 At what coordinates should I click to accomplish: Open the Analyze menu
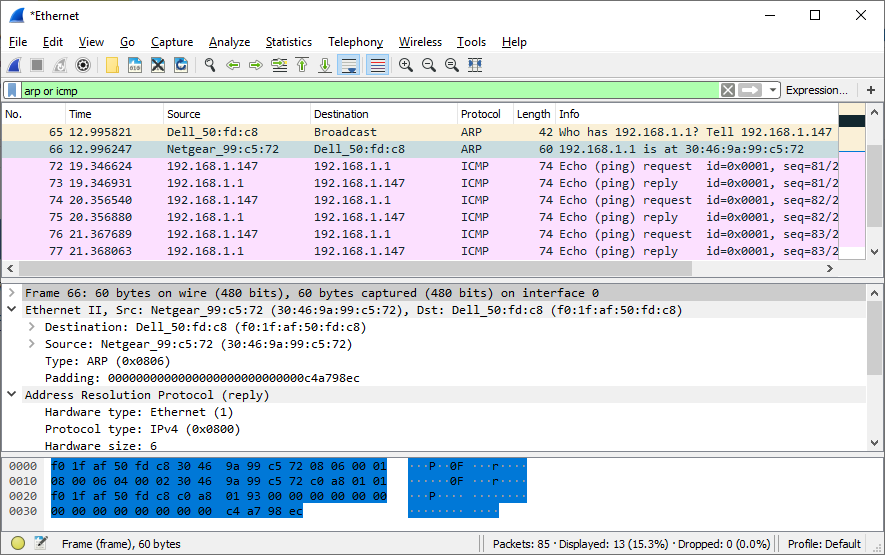tap(229, 42)
